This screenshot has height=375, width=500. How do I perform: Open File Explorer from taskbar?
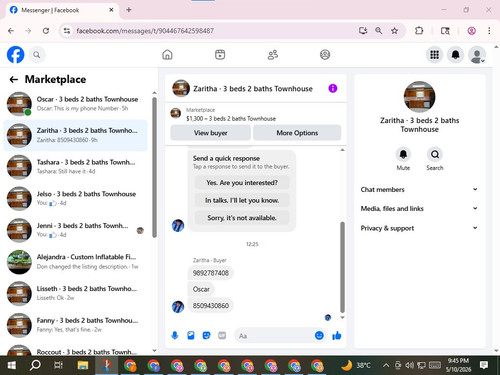[x=83, y=365]
